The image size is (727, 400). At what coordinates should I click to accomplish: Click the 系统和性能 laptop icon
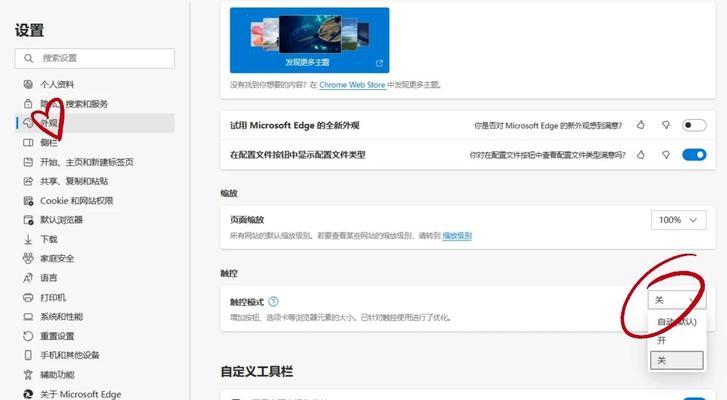(x=28, y=317)
